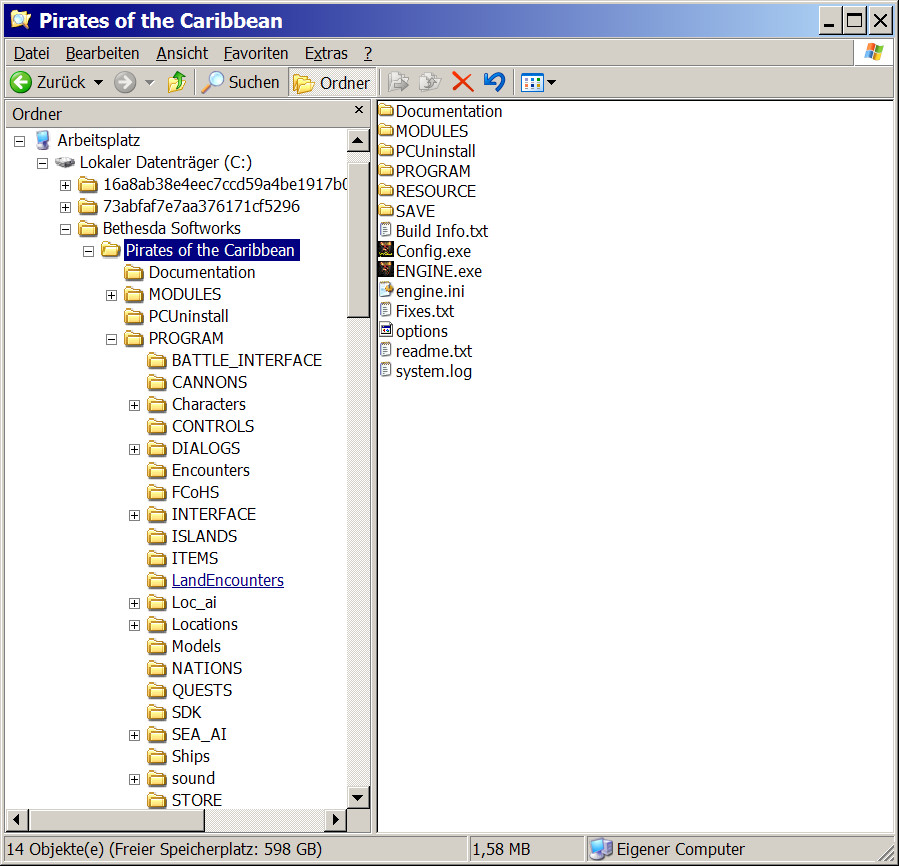Expand the sound folder node
Screen dimensions: 899x866
(134, 779)
